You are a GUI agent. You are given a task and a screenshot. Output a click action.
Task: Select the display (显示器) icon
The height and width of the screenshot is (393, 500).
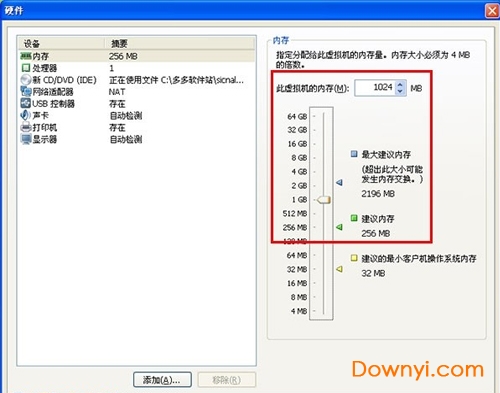click(26, 139)
